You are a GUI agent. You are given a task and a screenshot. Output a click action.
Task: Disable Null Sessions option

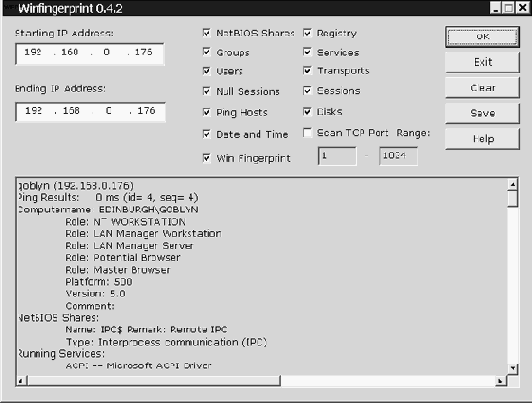(x=207, y=91)
